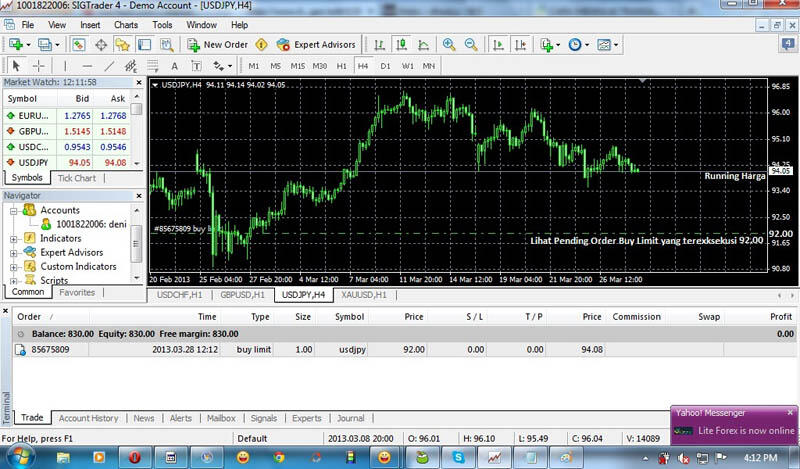Click the New Order button

pyautogui.click(x=218, y=45)
